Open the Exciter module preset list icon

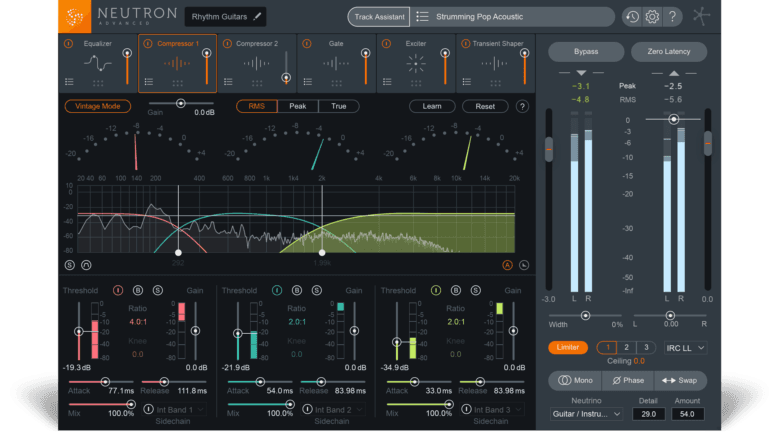coord(387,81)
